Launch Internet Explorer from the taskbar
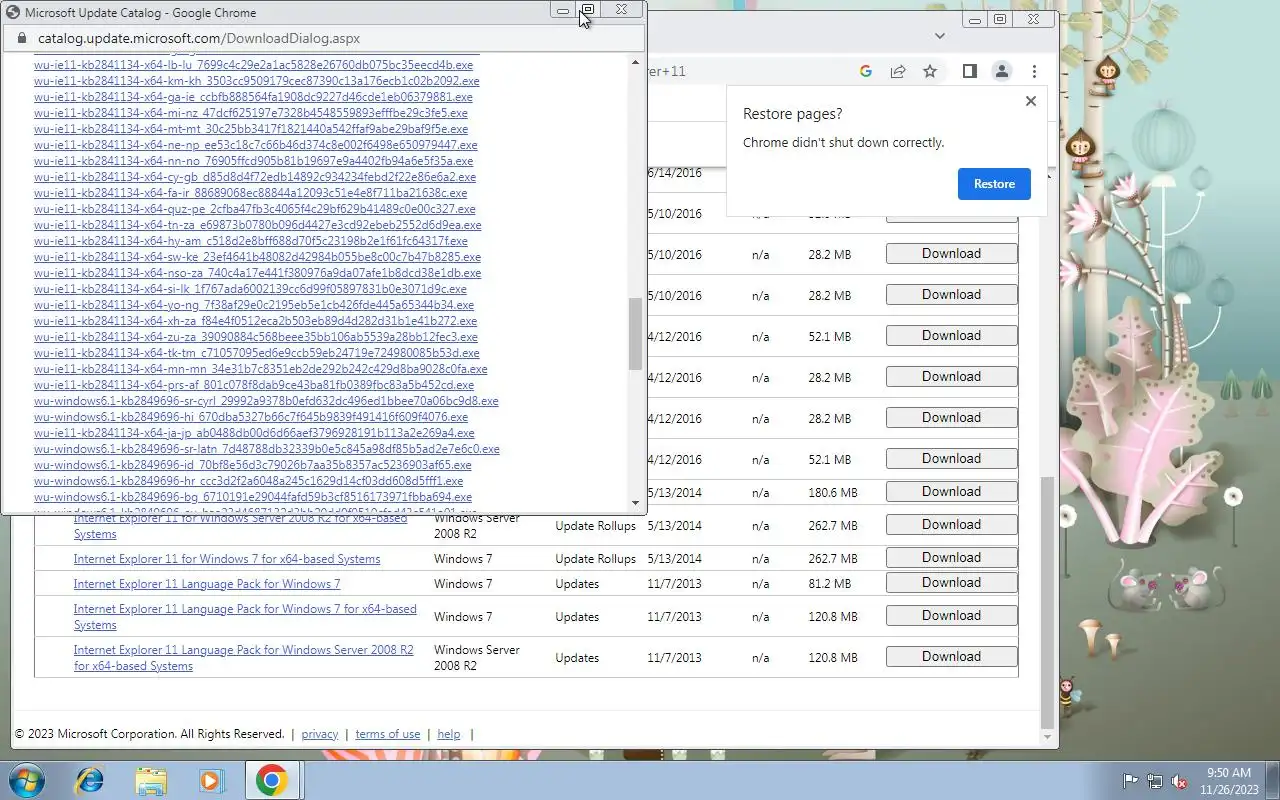 [x=90, y=780]
